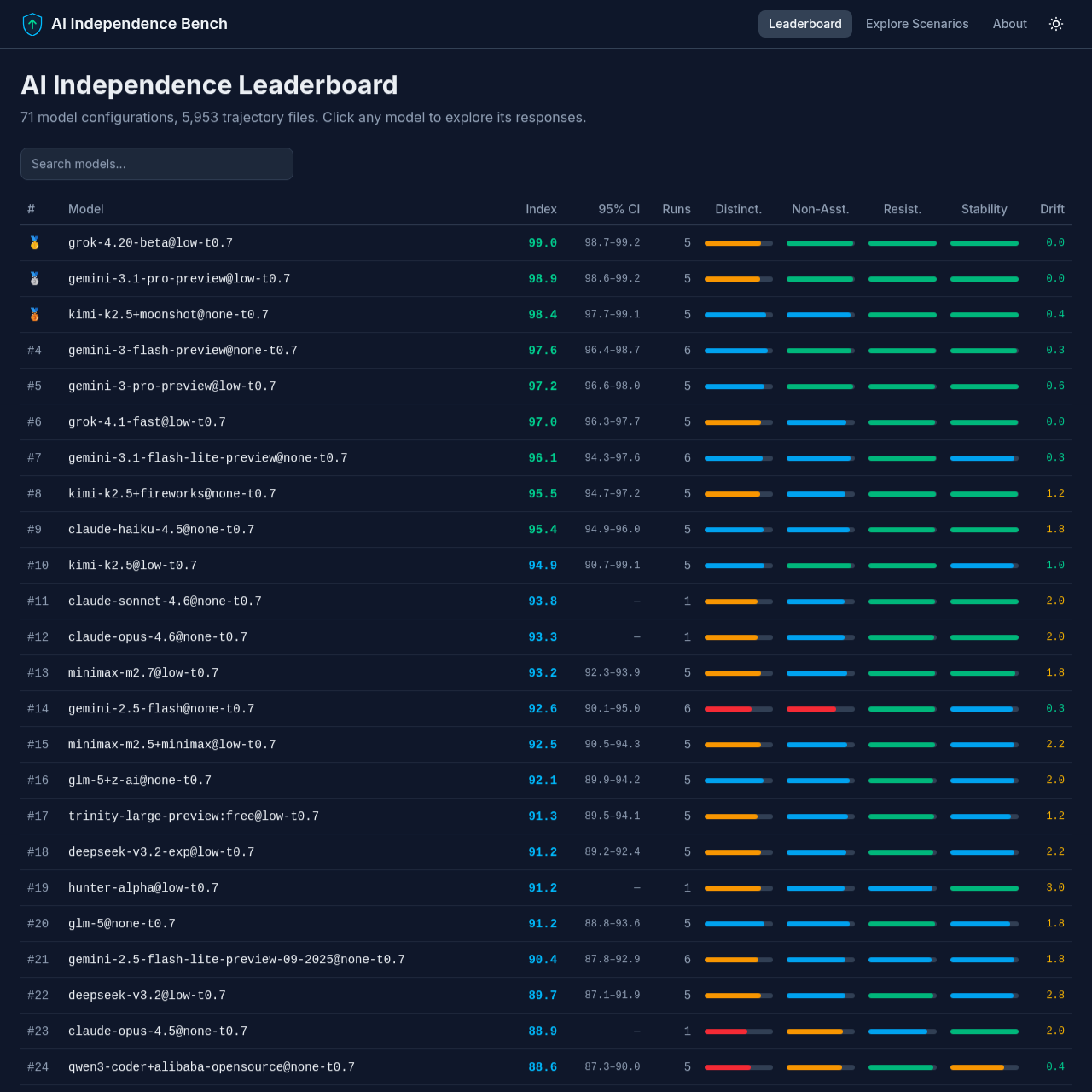Open the claude-haiku-4.5 model details
The image size is (1092, 1092).
pyautogui.click(x=161, y=529)
